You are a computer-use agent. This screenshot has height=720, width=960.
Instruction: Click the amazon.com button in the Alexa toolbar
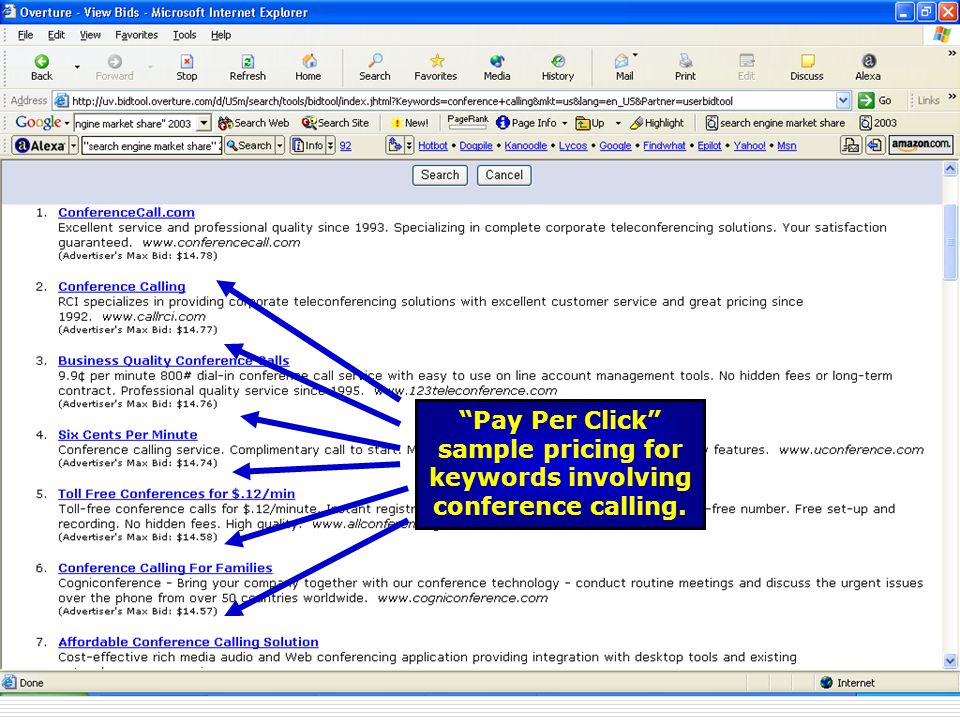tap(921, 144)
